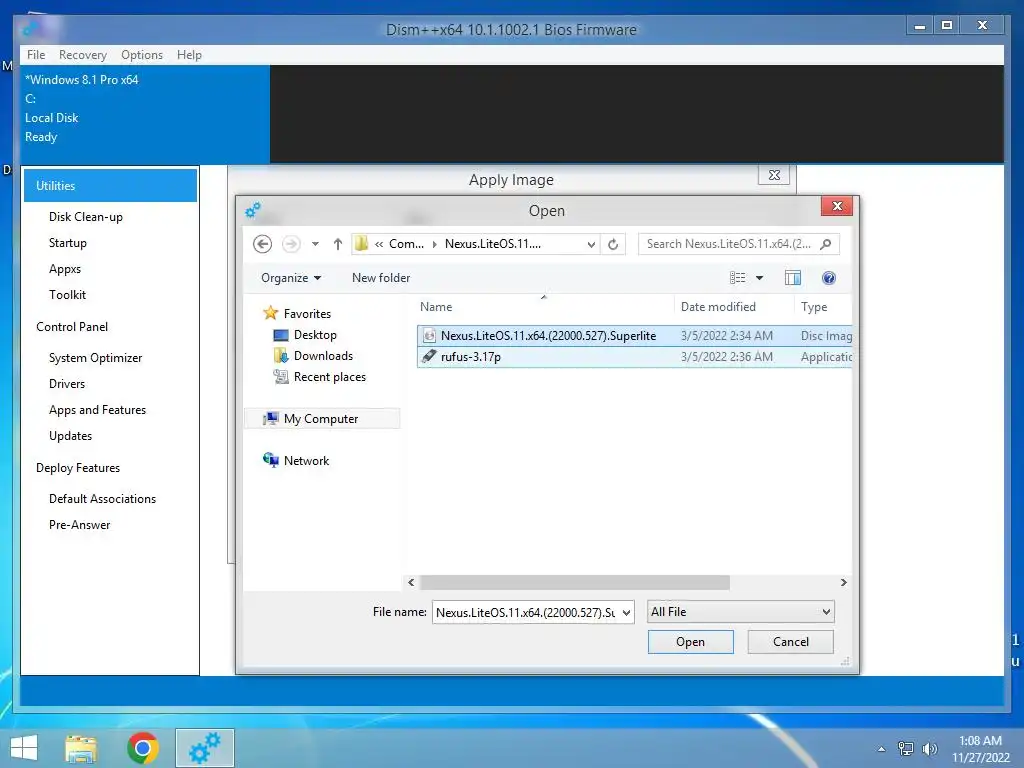Select Updates in sidebar
This screenshot has width=1024, height=768.
pos(71,436)
